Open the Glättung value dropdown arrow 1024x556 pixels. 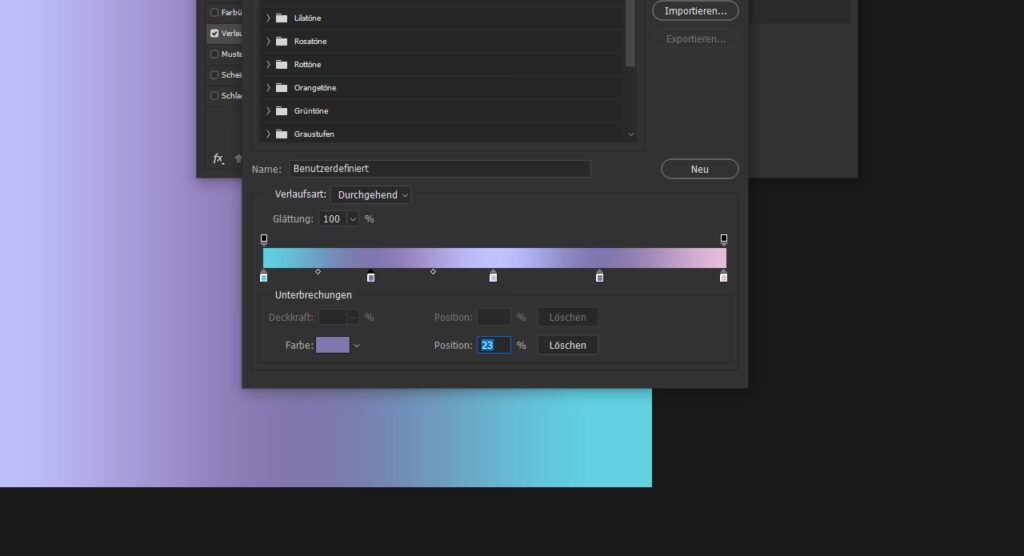click(352, 219)
